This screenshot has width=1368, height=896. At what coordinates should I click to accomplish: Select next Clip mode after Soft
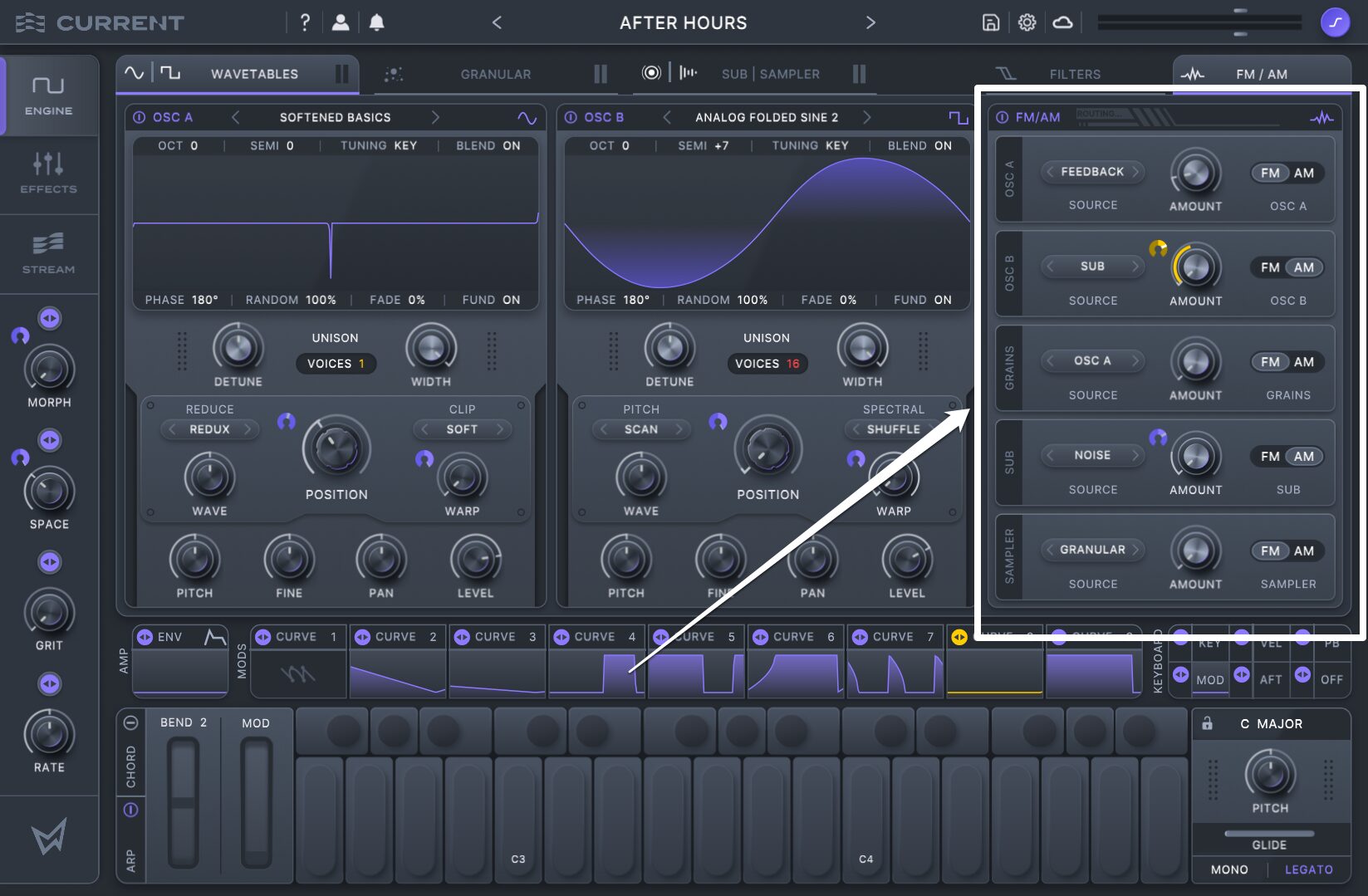[x=500, y=429]
